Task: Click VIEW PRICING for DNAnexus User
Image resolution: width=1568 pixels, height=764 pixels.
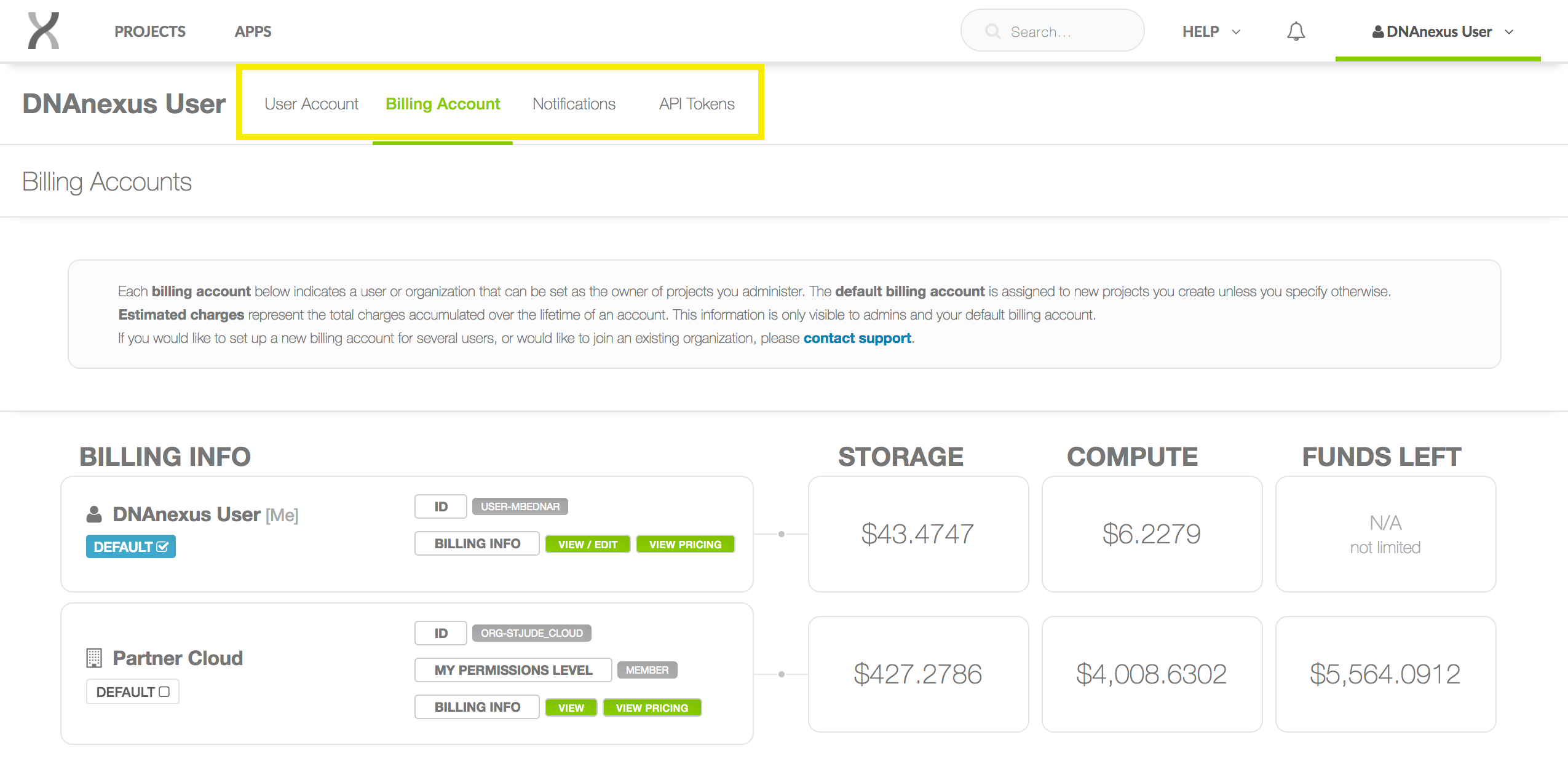Action: tap(686, 545)
